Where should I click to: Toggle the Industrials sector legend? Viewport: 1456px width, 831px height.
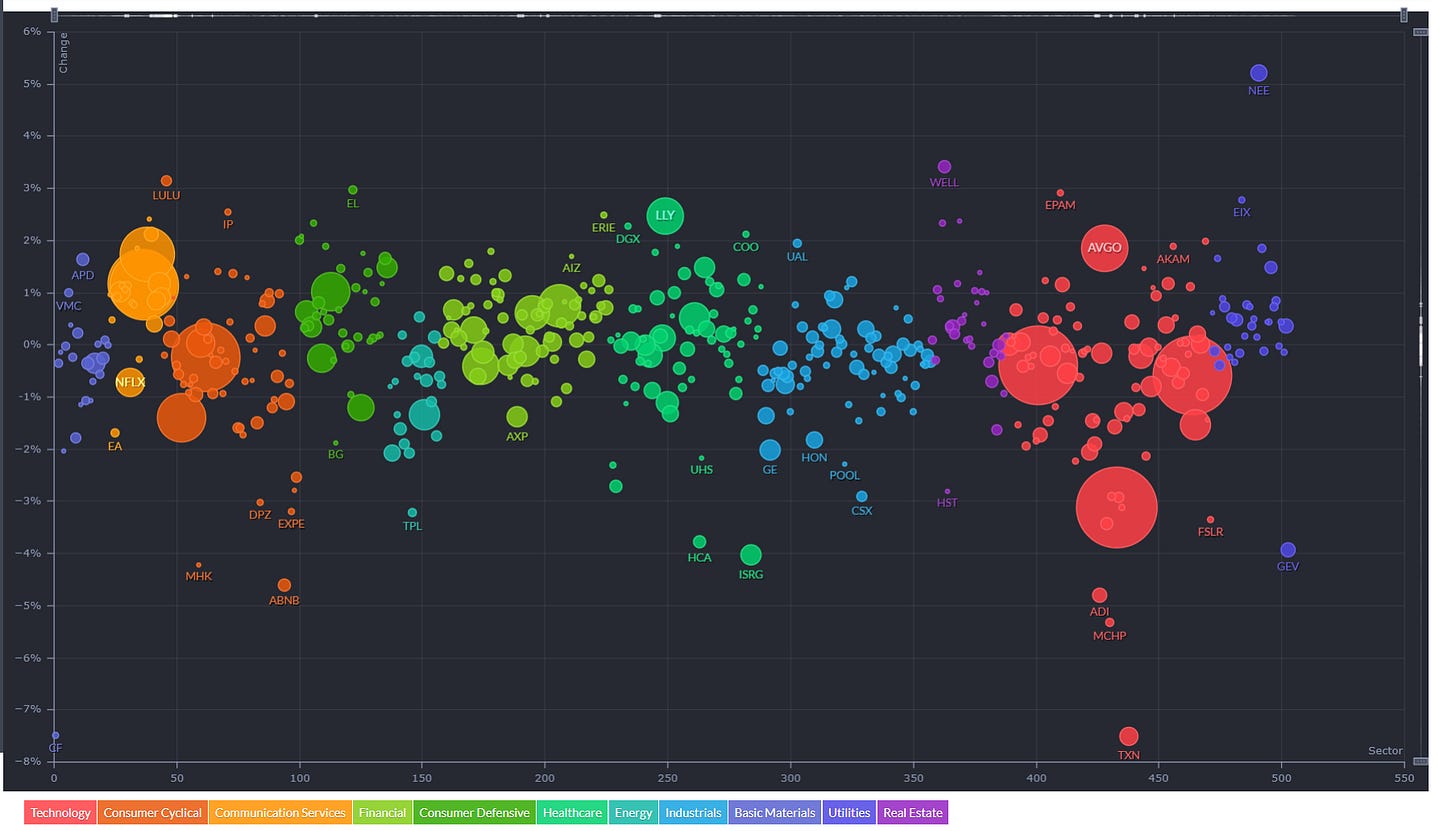(693, 813)
